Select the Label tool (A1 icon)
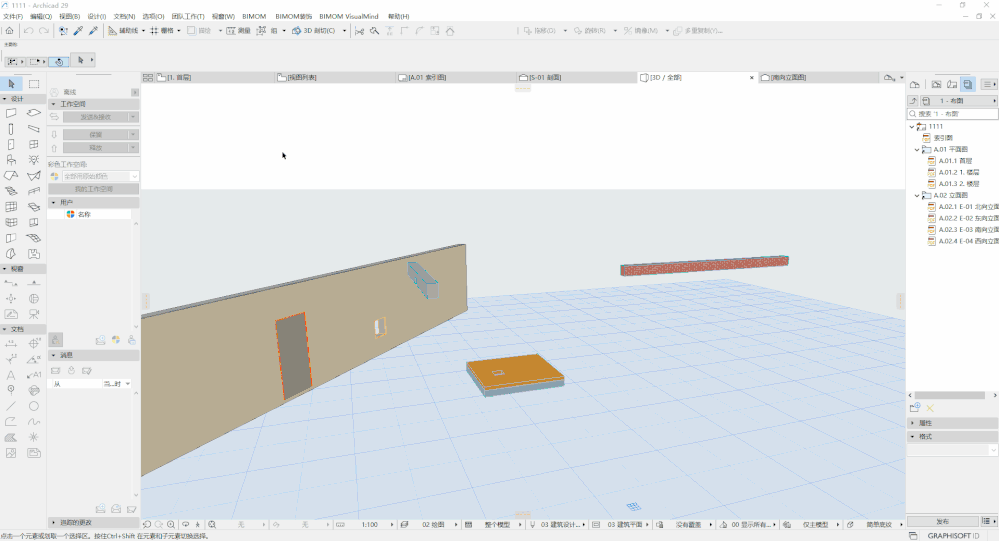 coord(34,375)
